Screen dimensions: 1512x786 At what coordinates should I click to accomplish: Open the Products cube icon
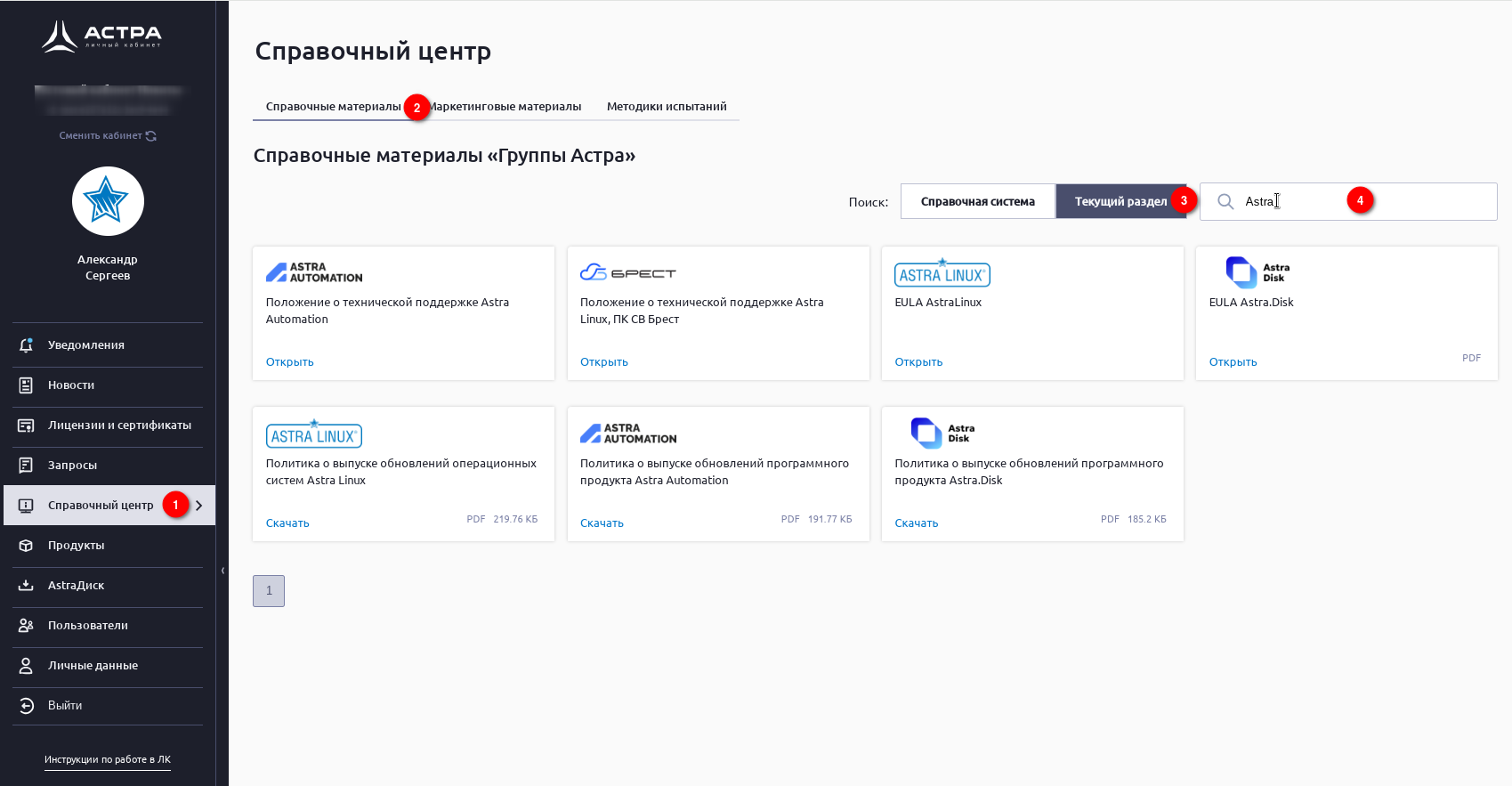[x=26, y=546]
